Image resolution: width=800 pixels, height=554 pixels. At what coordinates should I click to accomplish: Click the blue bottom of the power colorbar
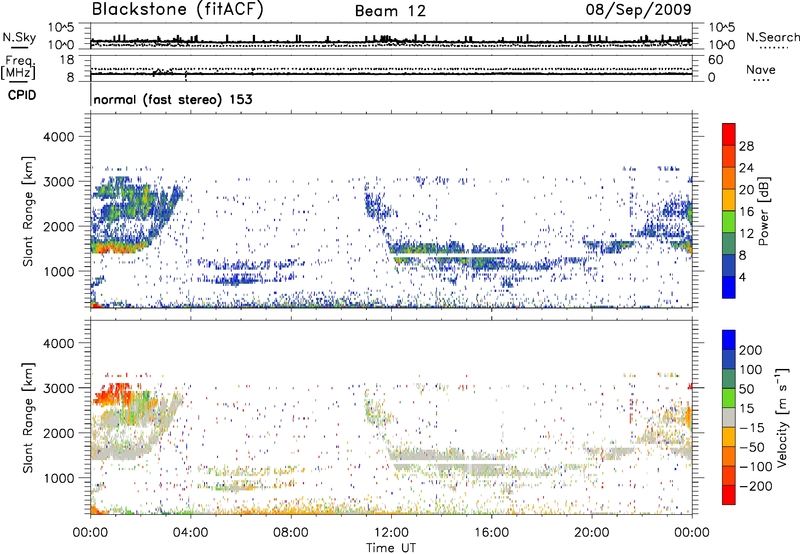point(729,287)
